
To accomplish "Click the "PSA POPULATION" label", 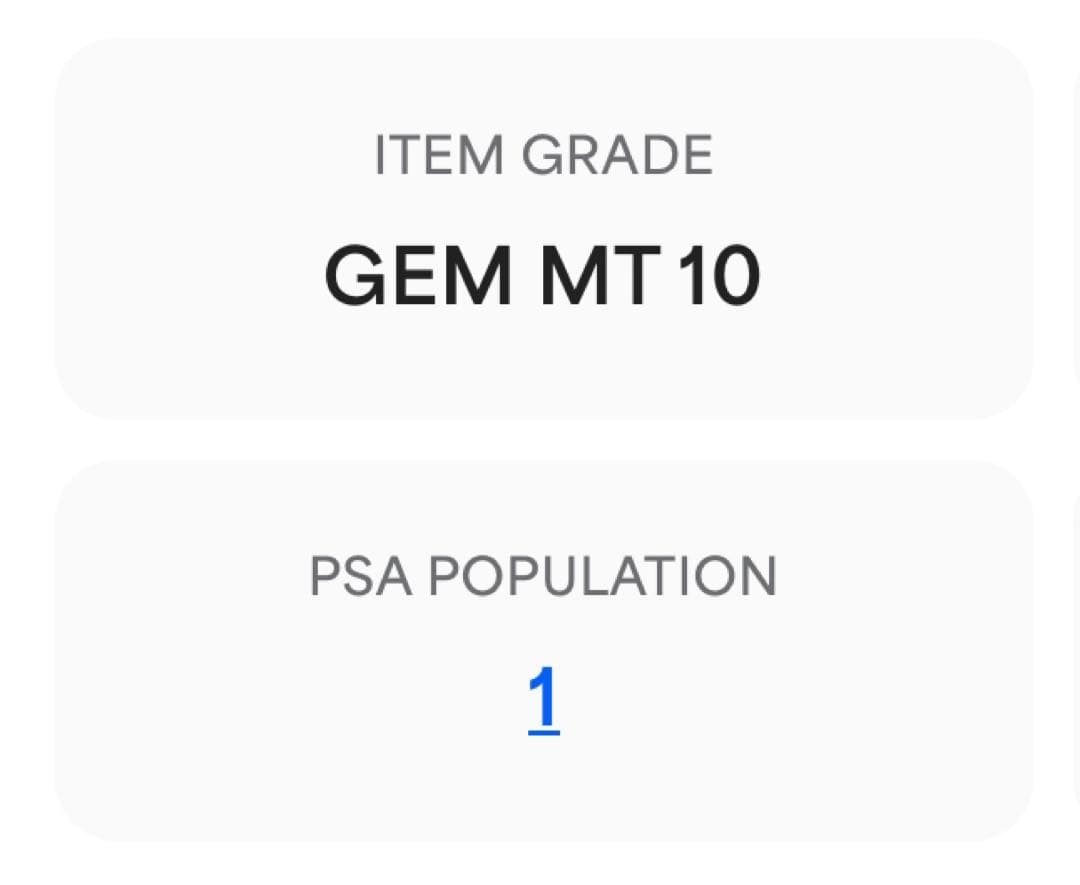I will (x=543, y=577).
